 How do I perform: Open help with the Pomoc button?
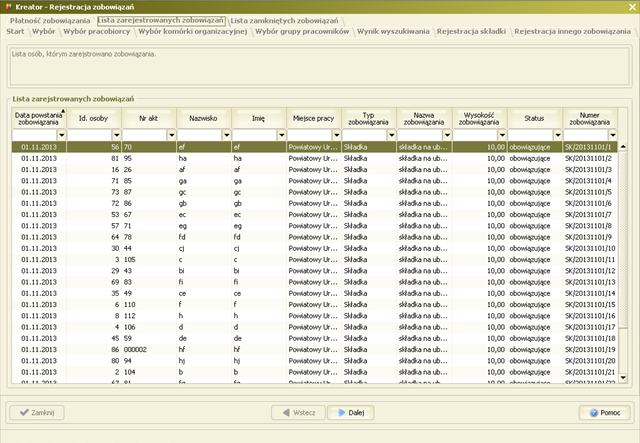(x=604, y=412)
